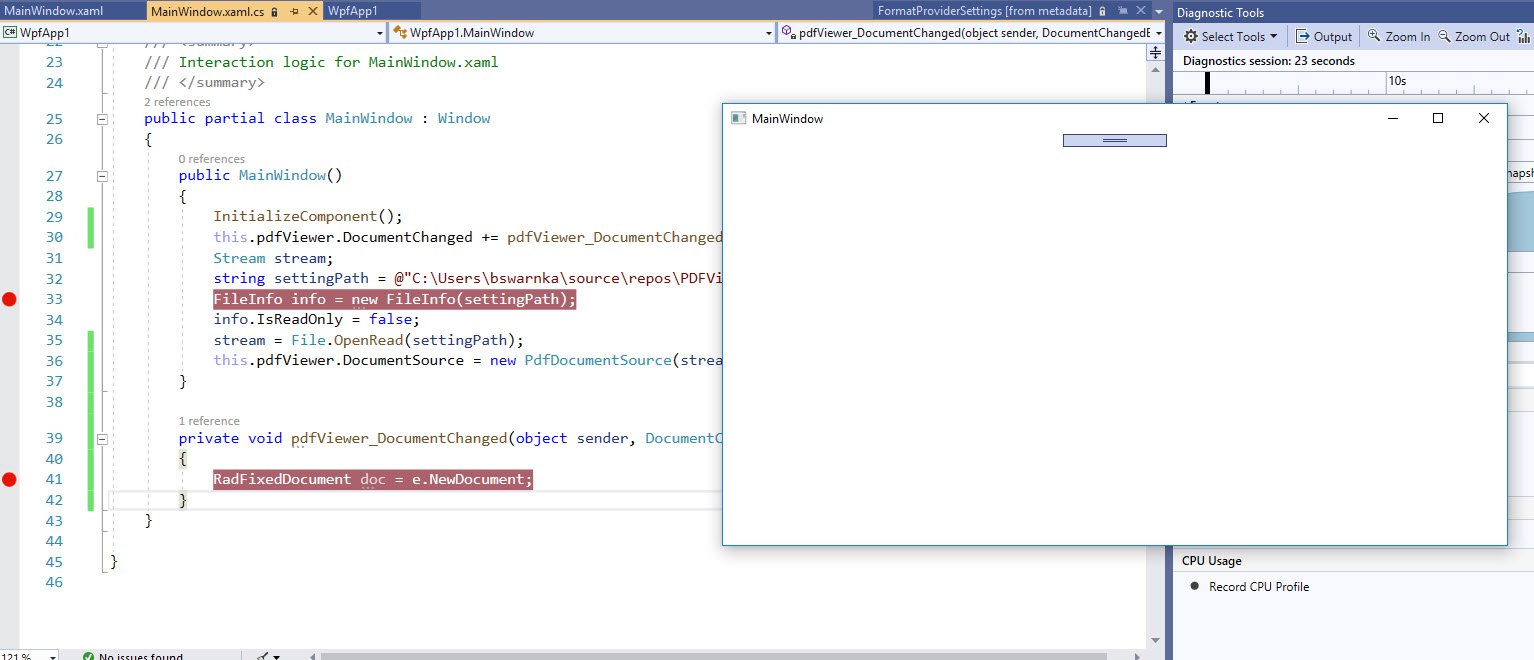Collapse pdfViewer_DocumentChanged method at line 39
1534x660 pixels.
pyautogui.click(x=102, y=438)
